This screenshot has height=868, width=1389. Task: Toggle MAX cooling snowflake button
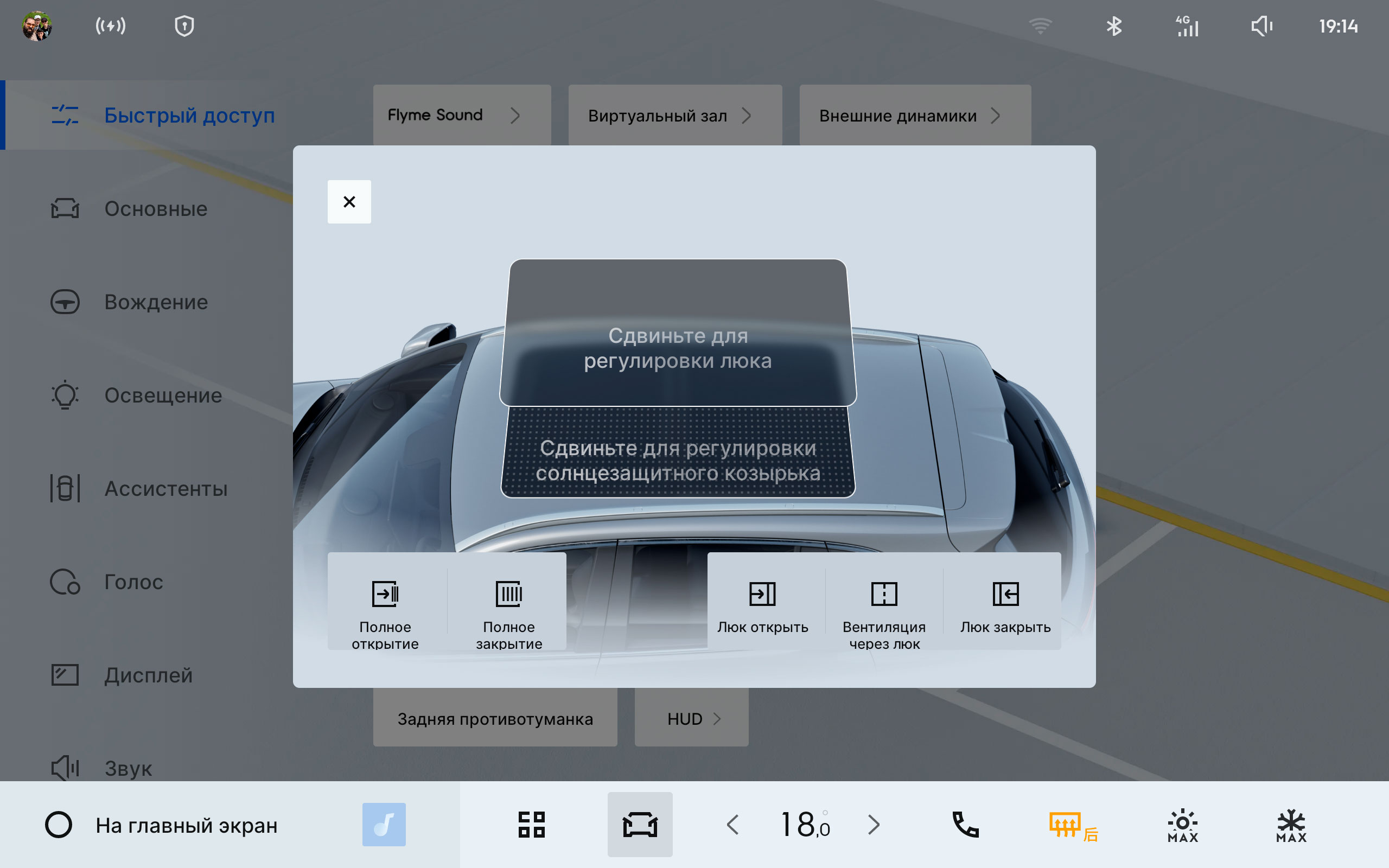1291,826
